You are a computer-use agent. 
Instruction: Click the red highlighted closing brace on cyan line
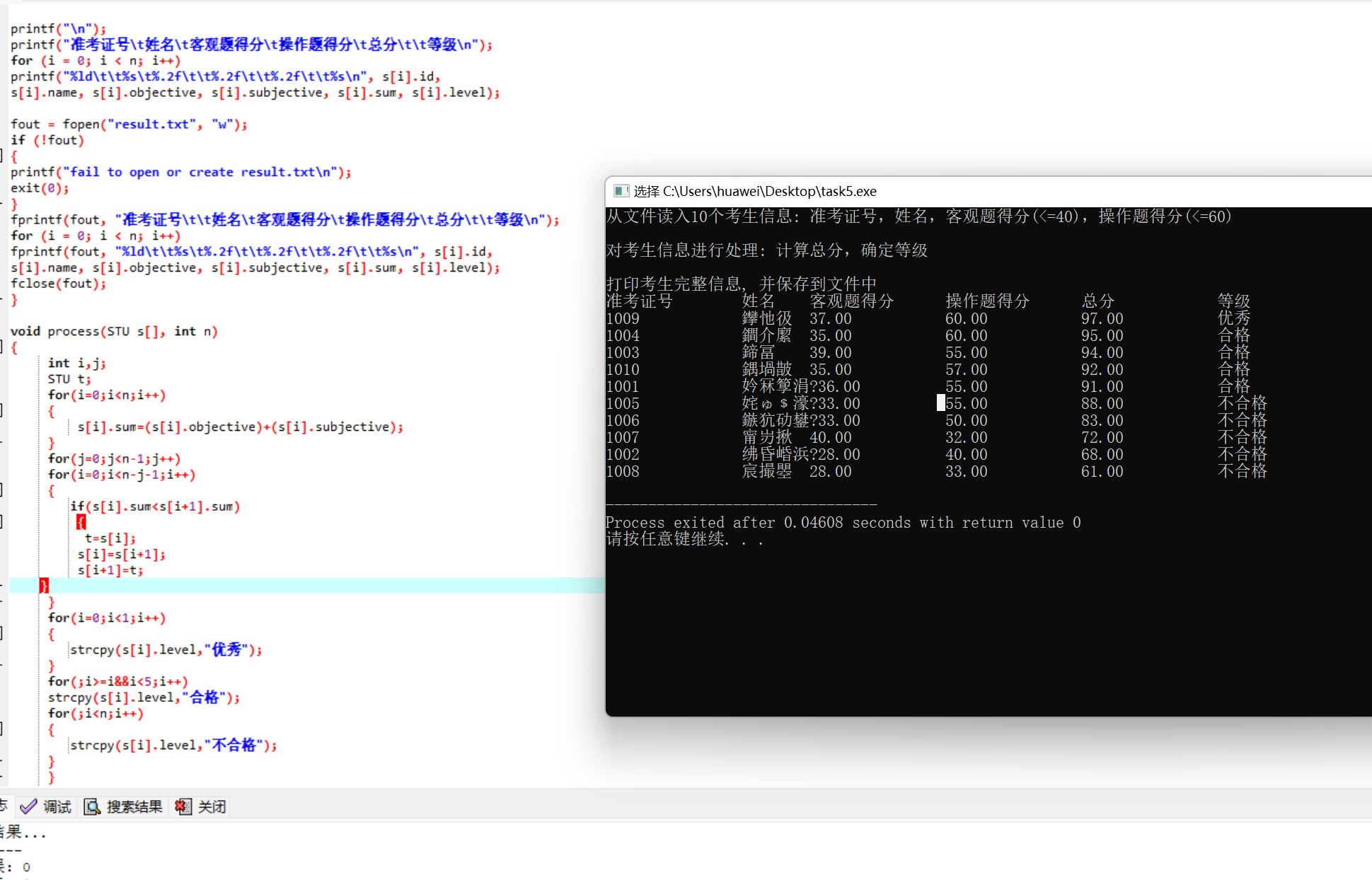pyautogui.click(x=44, y=585)
